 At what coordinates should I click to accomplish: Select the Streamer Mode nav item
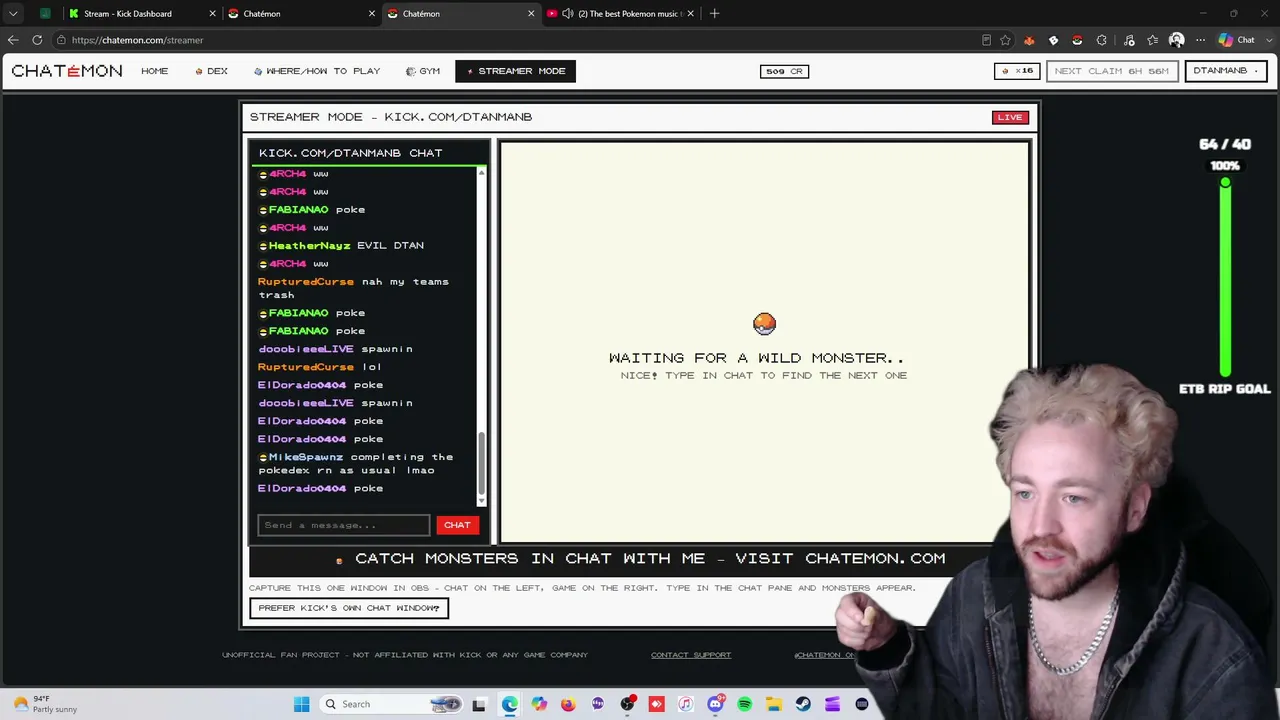(x=515, y=71)
